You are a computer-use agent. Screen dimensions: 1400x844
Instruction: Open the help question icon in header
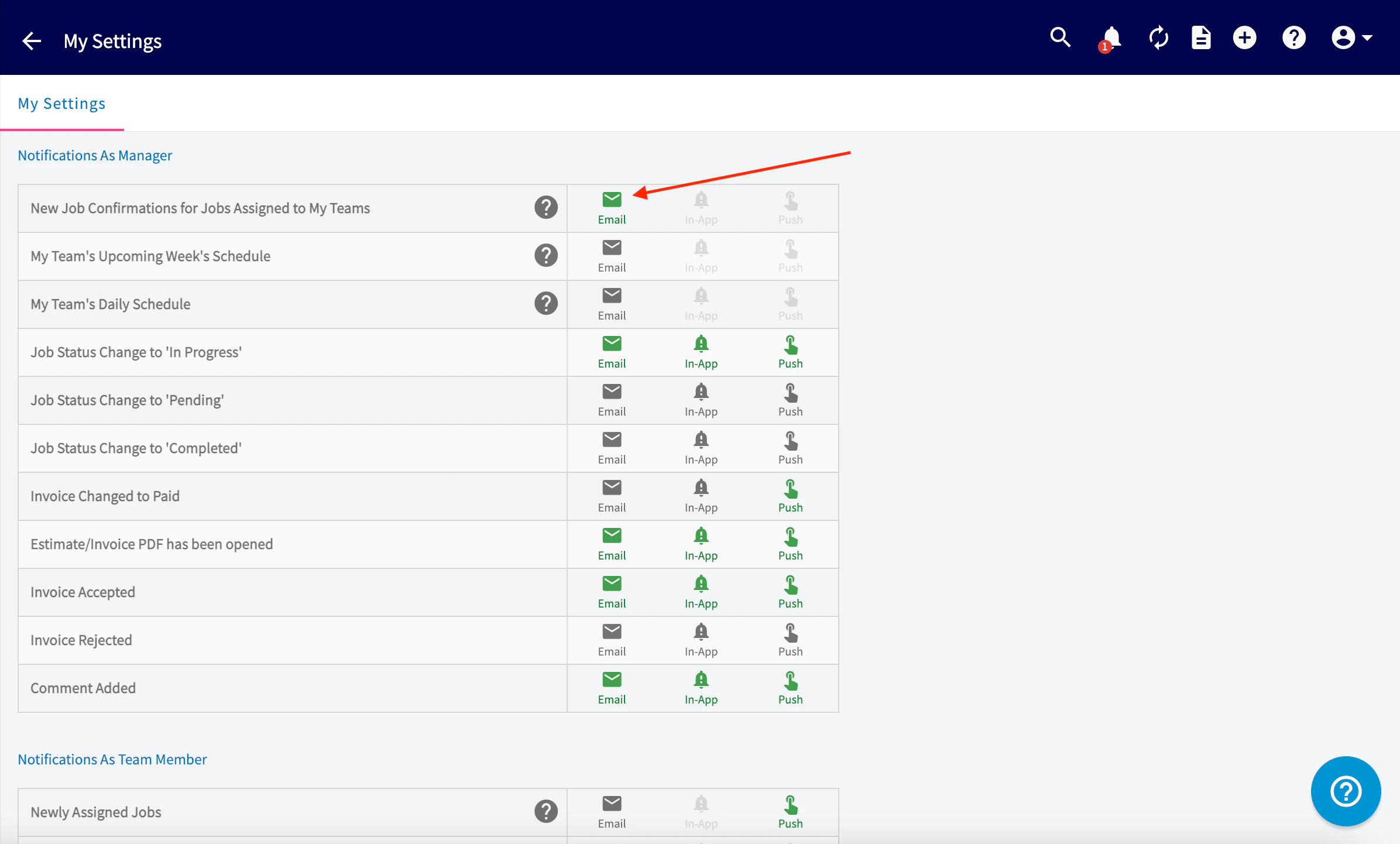1294,38
